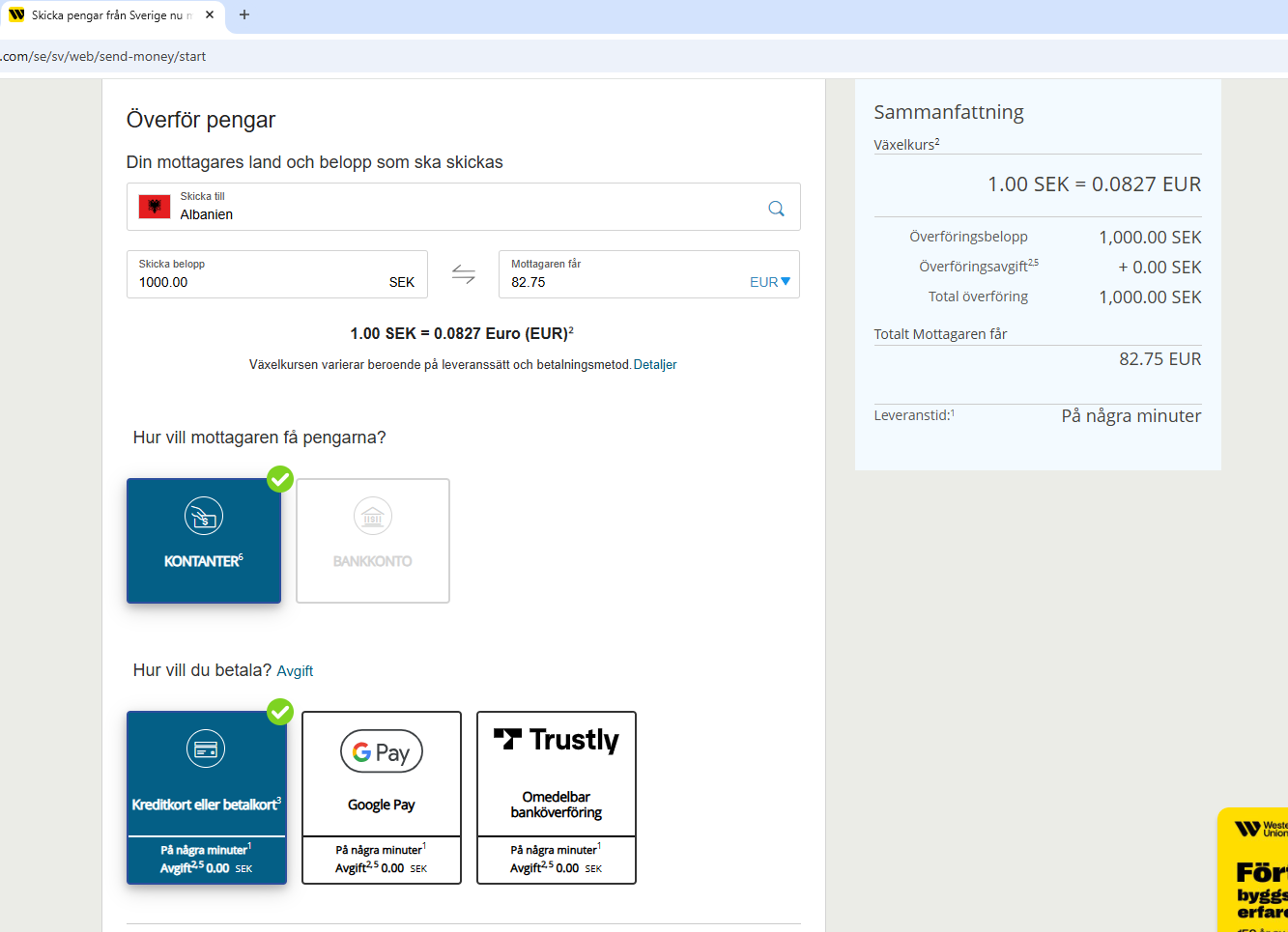Click the Trustly logo
The height and width of the screenshot is (932, 1288).
point(557,741)
